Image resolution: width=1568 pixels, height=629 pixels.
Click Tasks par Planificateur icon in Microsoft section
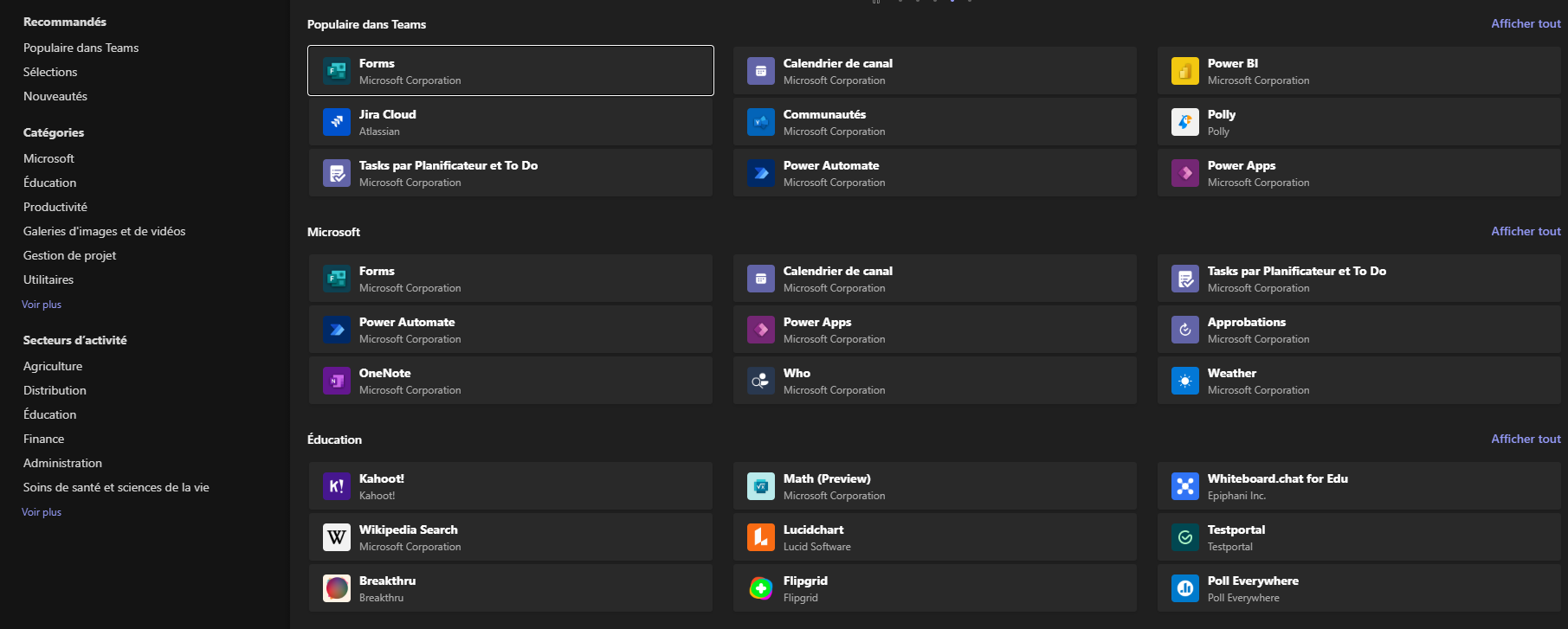[x=1185, y=279]
